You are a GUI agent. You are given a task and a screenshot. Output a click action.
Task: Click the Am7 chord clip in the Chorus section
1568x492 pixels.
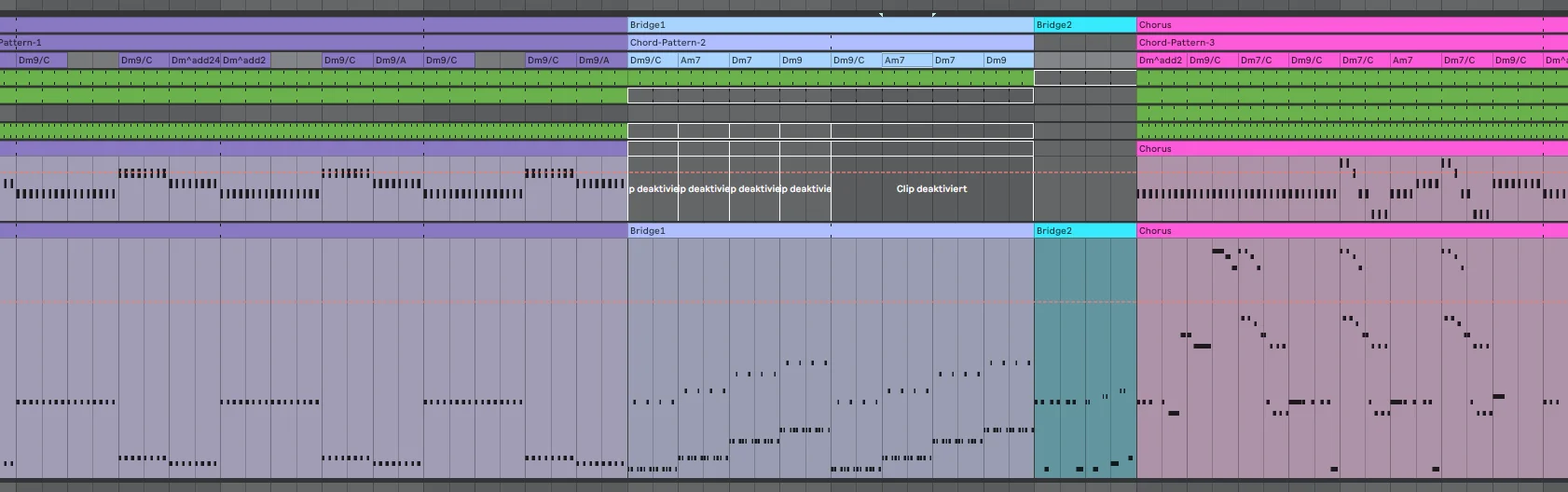[x=1415, y=61]
